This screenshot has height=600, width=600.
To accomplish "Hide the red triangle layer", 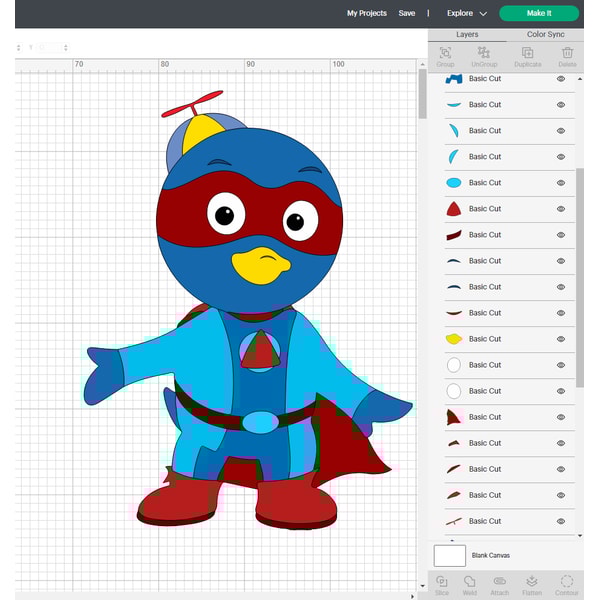I will (x=561, y=209).
